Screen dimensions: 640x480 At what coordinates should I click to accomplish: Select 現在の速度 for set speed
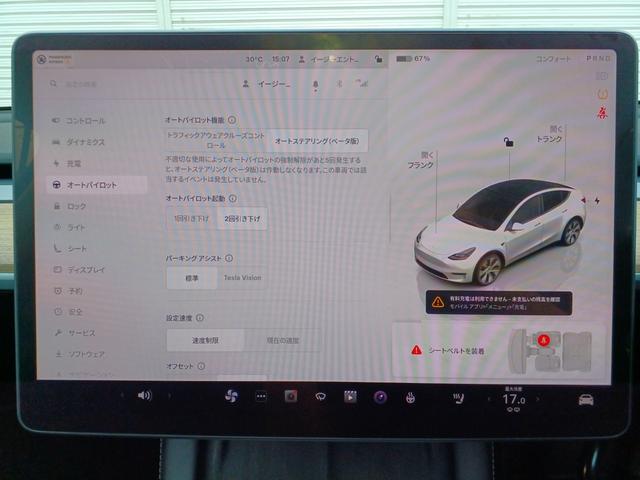pos(283,341)
